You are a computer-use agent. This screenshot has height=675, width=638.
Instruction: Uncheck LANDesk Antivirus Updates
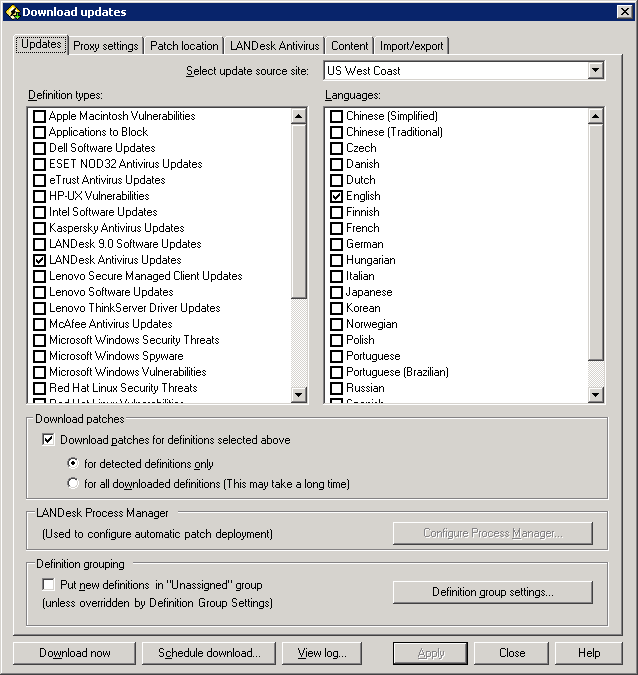point(39,260)
